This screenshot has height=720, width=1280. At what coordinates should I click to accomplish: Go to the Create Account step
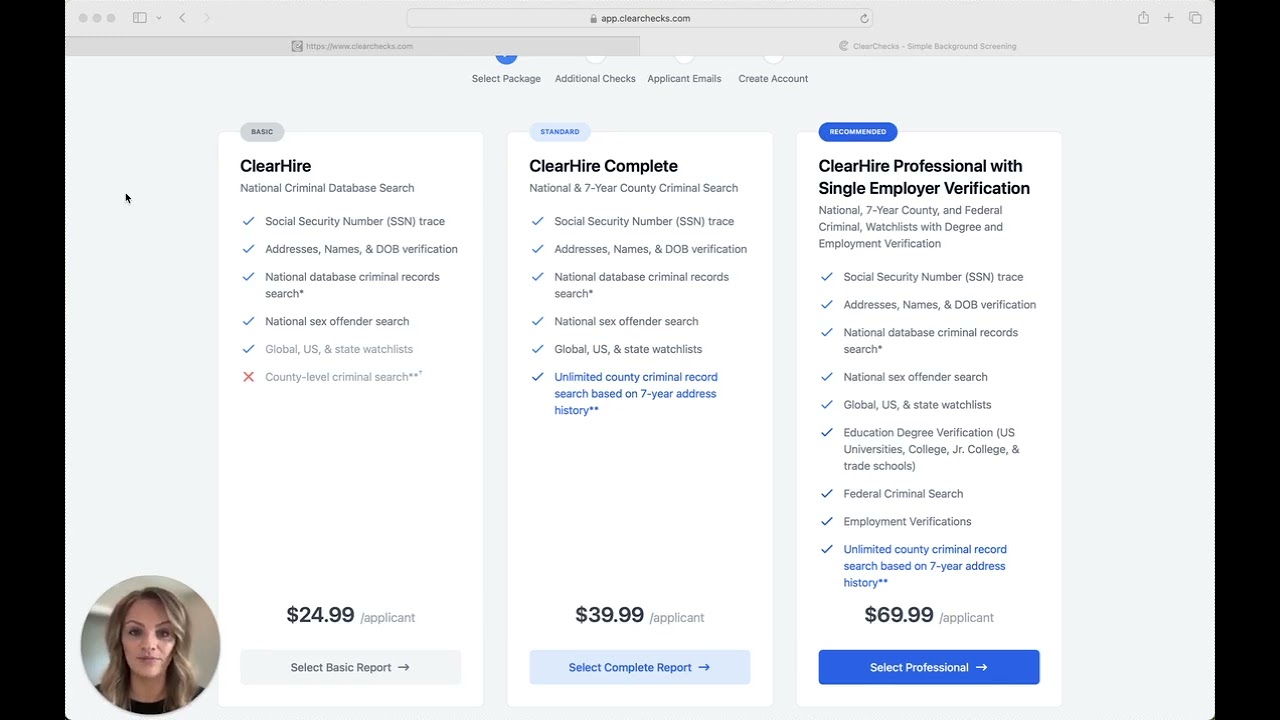click(x=773, y=78)
